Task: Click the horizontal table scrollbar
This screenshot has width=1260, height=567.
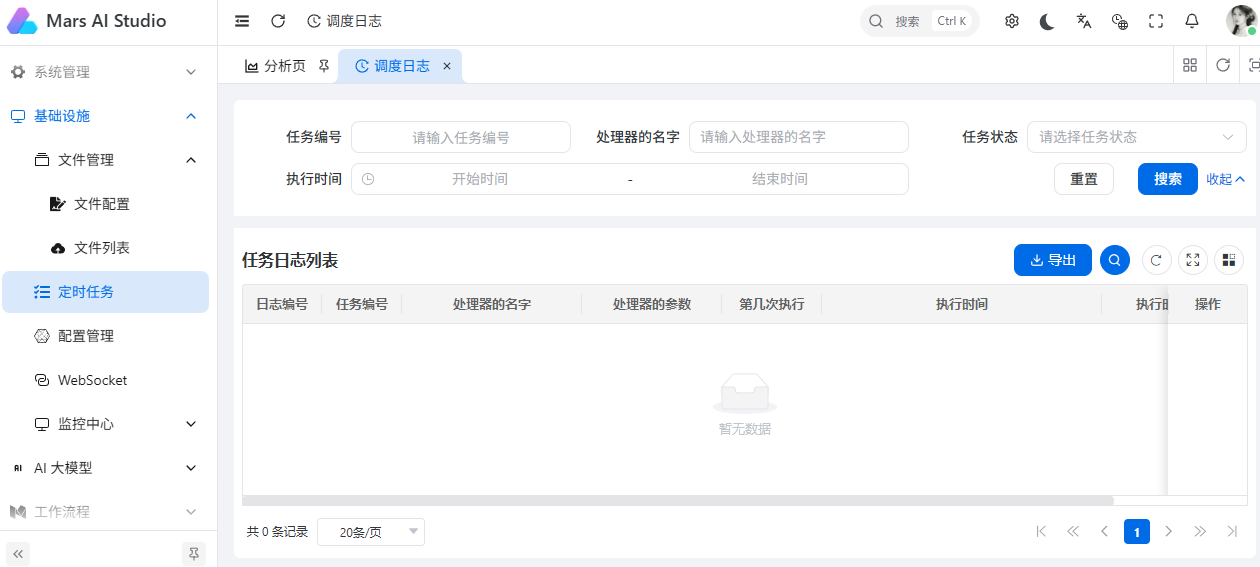Action: tap(678, 500)
